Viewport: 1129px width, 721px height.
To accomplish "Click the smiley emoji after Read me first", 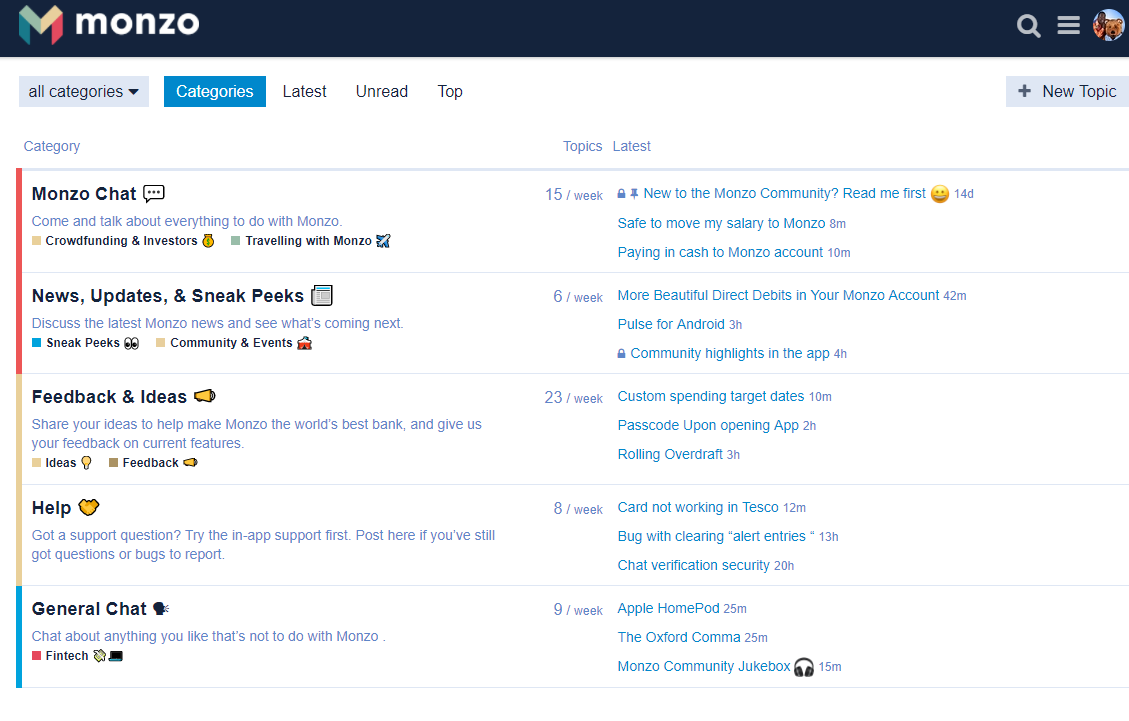I will [x=940, y=194].
